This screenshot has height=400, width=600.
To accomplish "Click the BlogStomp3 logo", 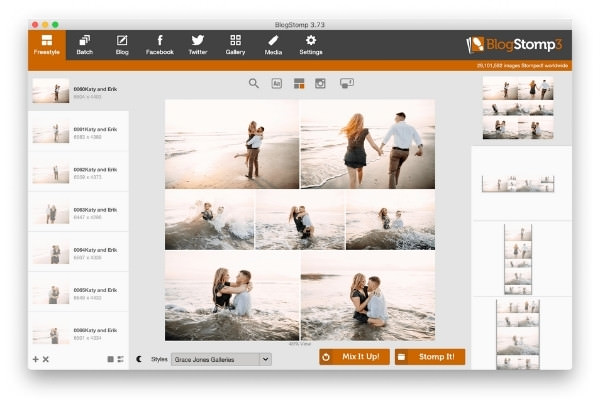I will pyautogui.click(x=514, y=45).
